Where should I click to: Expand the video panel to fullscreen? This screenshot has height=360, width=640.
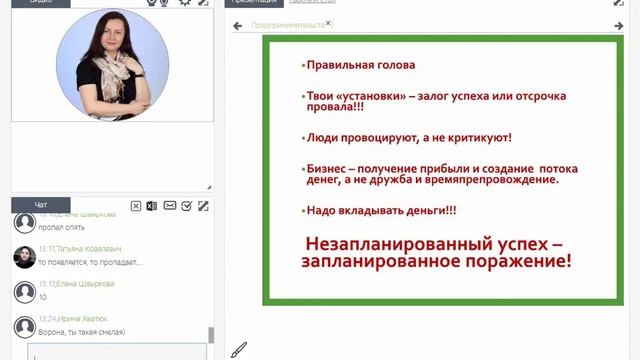tap(203, 2)
